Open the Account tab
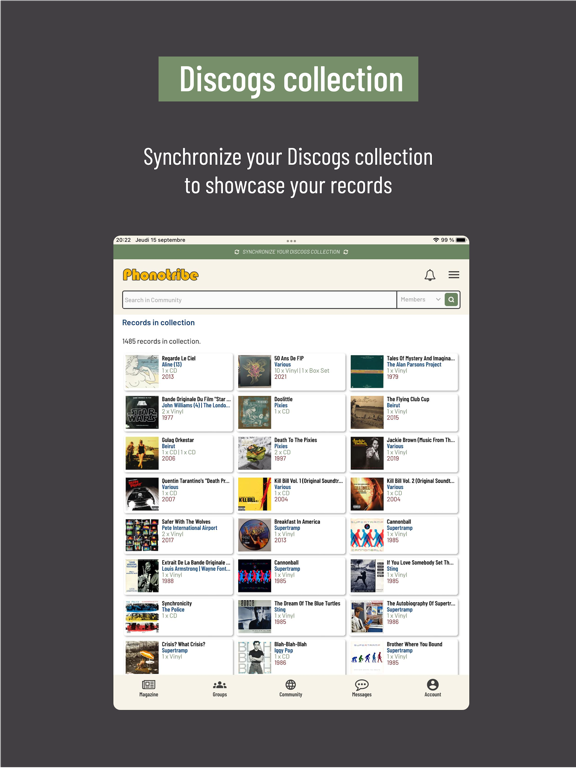 click(432, 688)
